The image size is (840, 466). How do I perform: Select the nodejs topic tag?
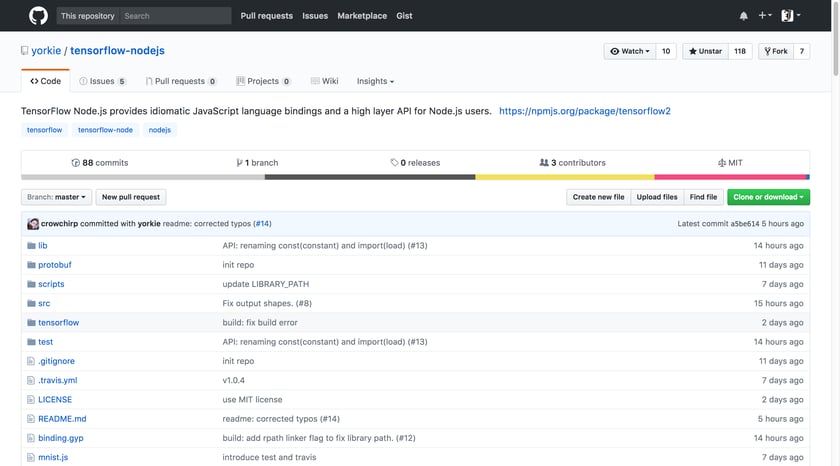coord(160,130)
